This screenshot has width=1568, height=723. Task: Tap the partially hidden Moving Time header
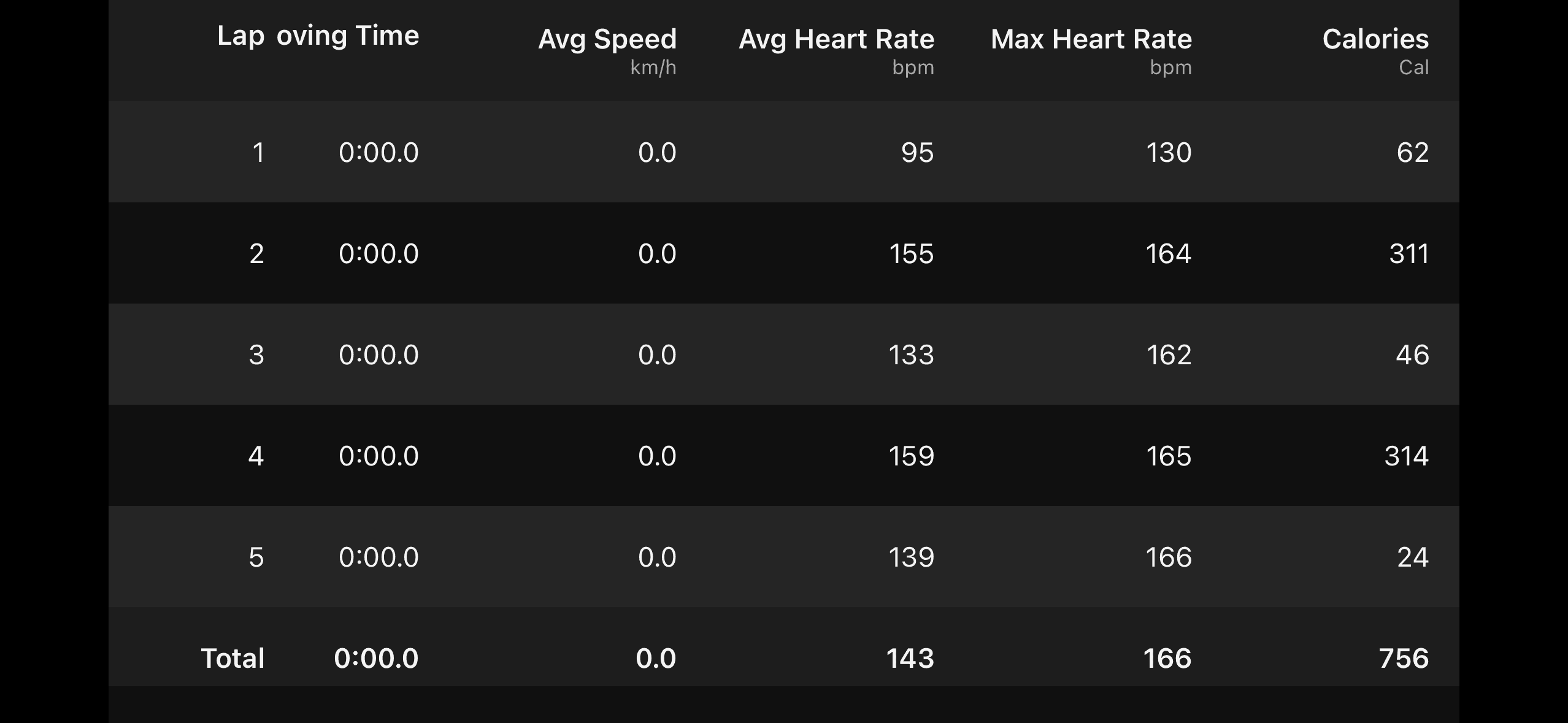click(x=348, y=36)
